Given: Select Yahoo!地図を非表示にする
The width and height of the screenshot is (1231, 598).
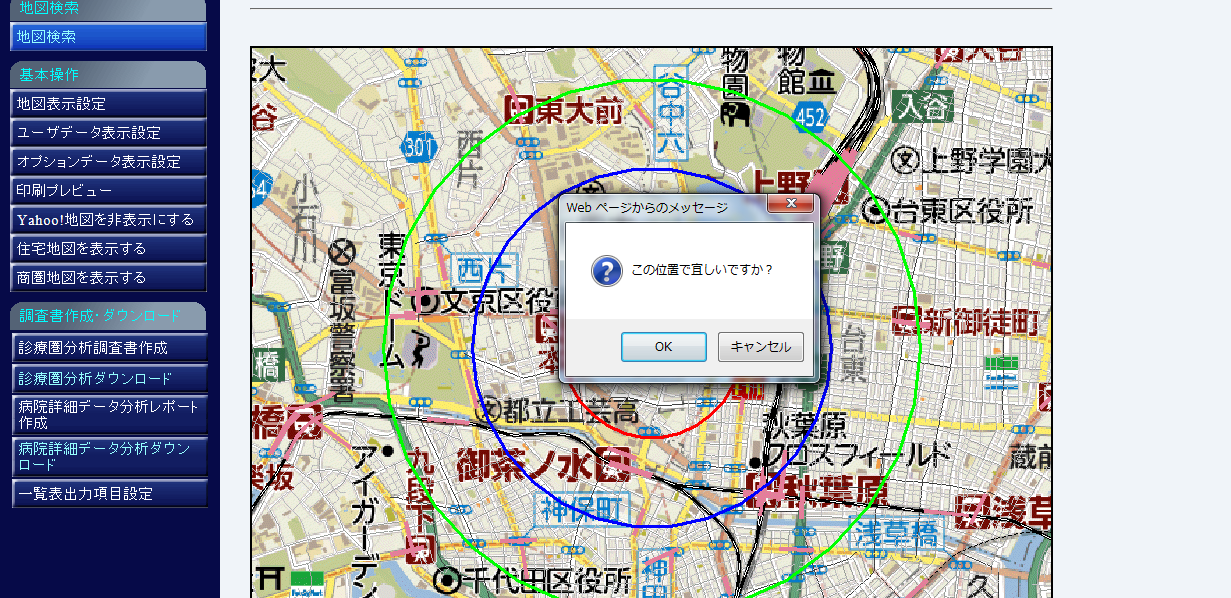Looking at the screenshot, I should pos(108,219).
